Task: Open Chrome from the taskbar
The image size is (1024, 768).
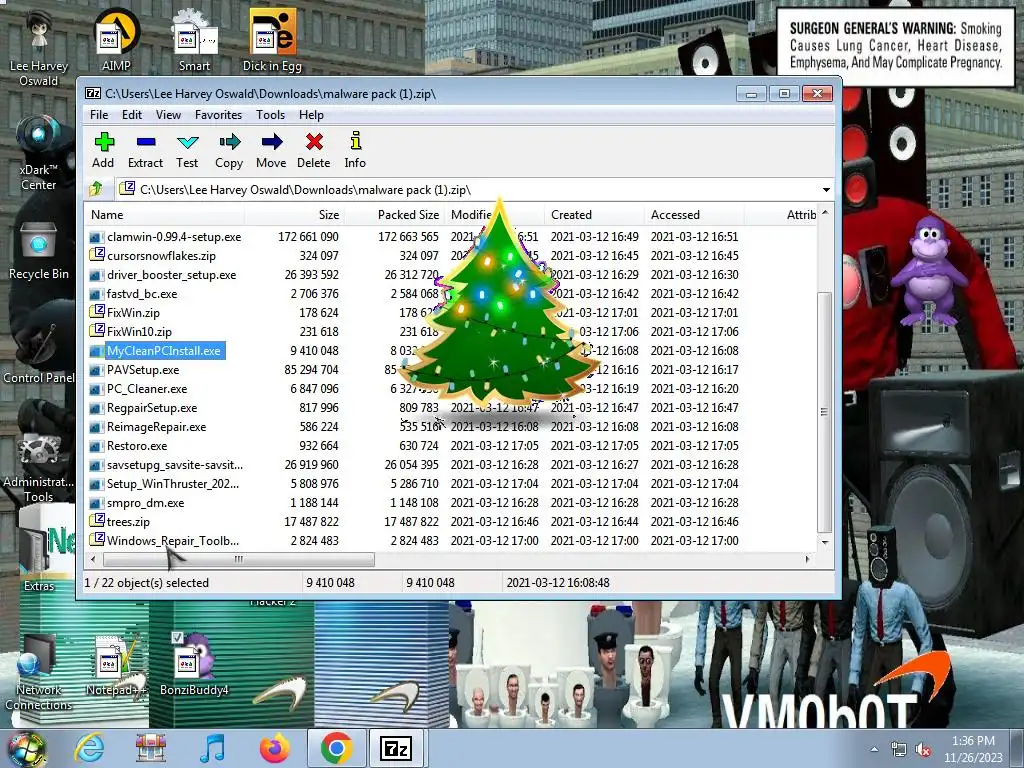Action: click(336, 749)
